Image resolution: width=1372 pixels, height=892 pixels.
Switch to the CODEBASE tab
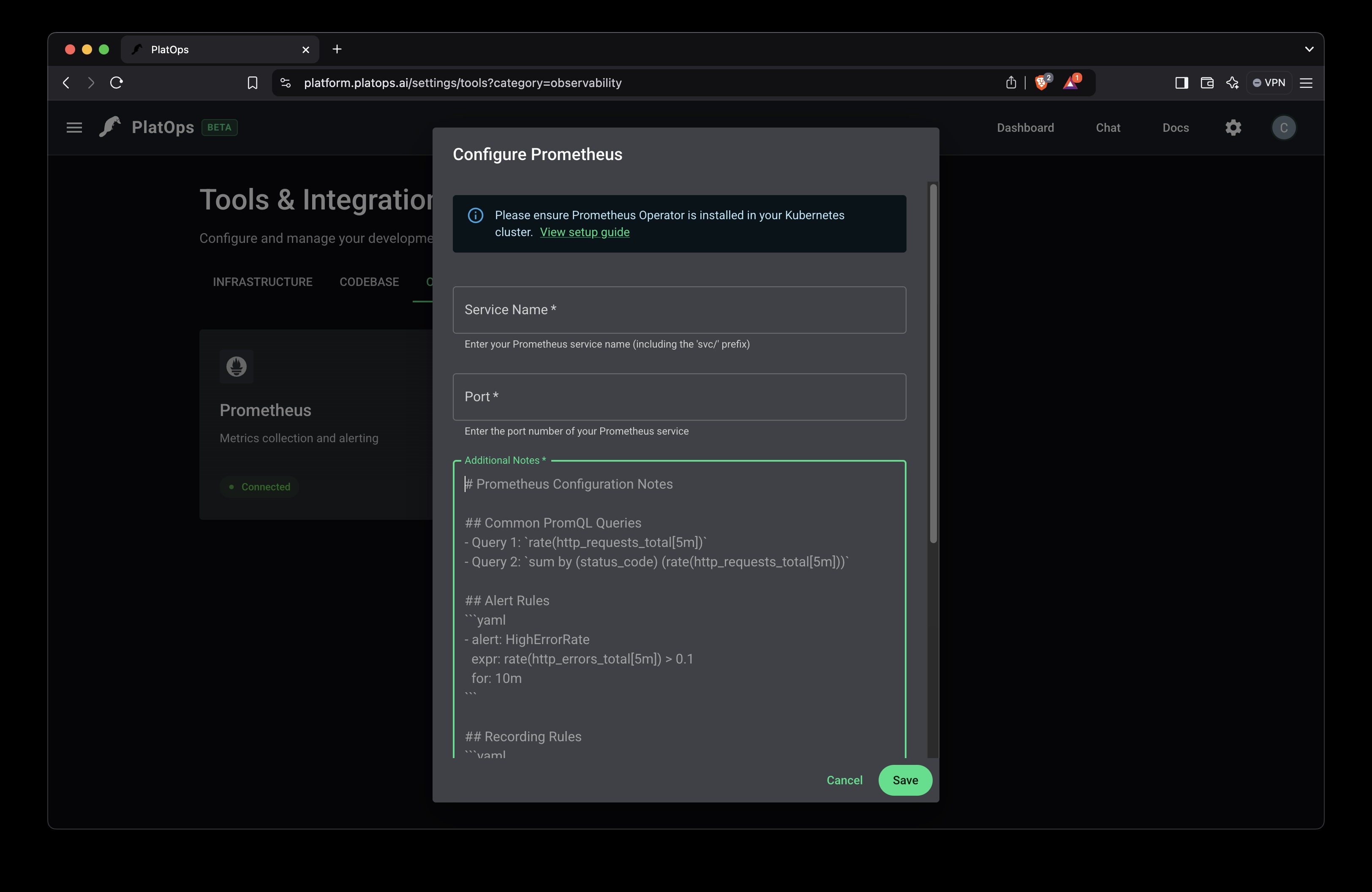[369, 282]
